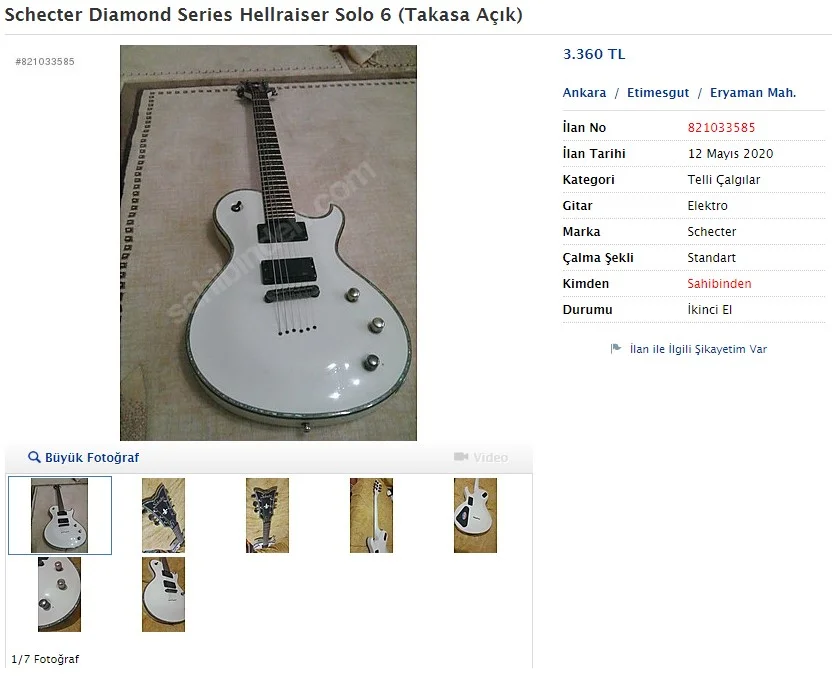
Task: Select the sixth thumbnail showing control knobs
Action: pos(59,594)
